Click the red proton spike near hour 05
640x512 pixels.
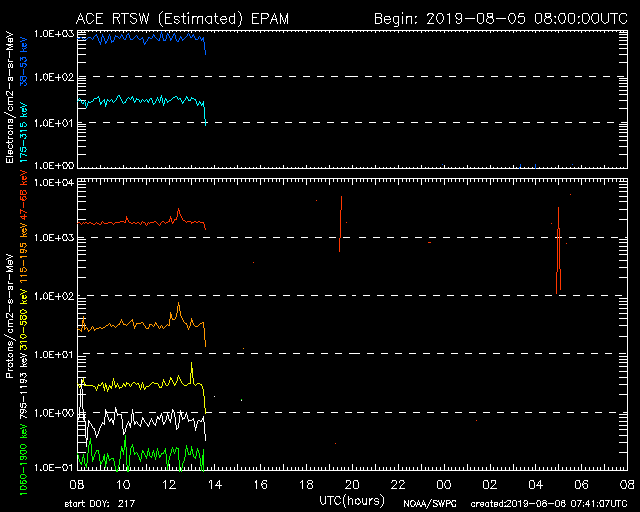(x=558, y=250)
